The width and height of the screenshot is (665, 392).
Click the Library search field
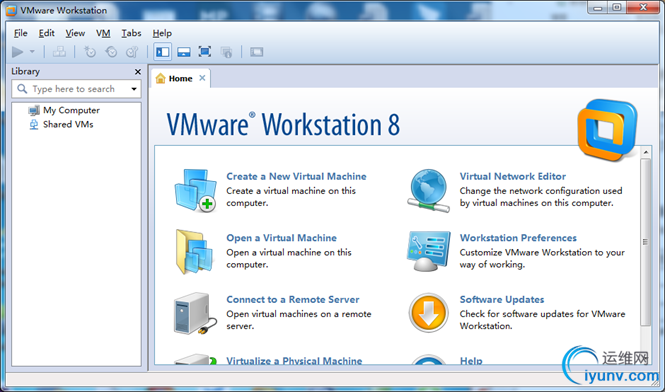[76, 89]
